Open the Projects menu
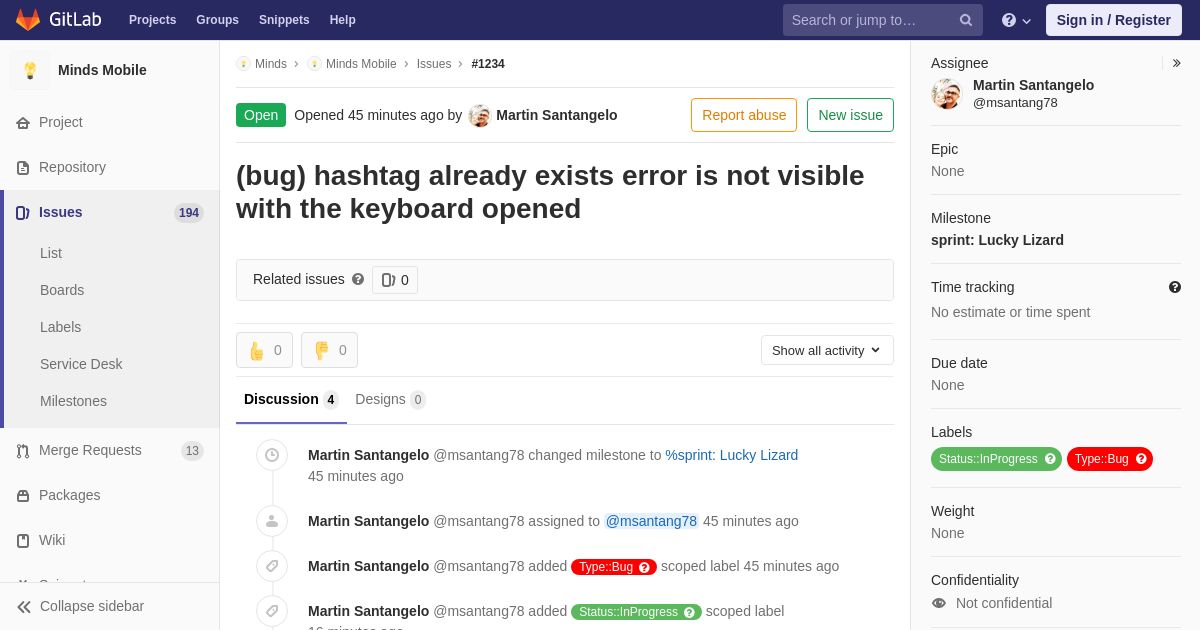This screenshot has height=630, width=1200. tap(153, 20)
